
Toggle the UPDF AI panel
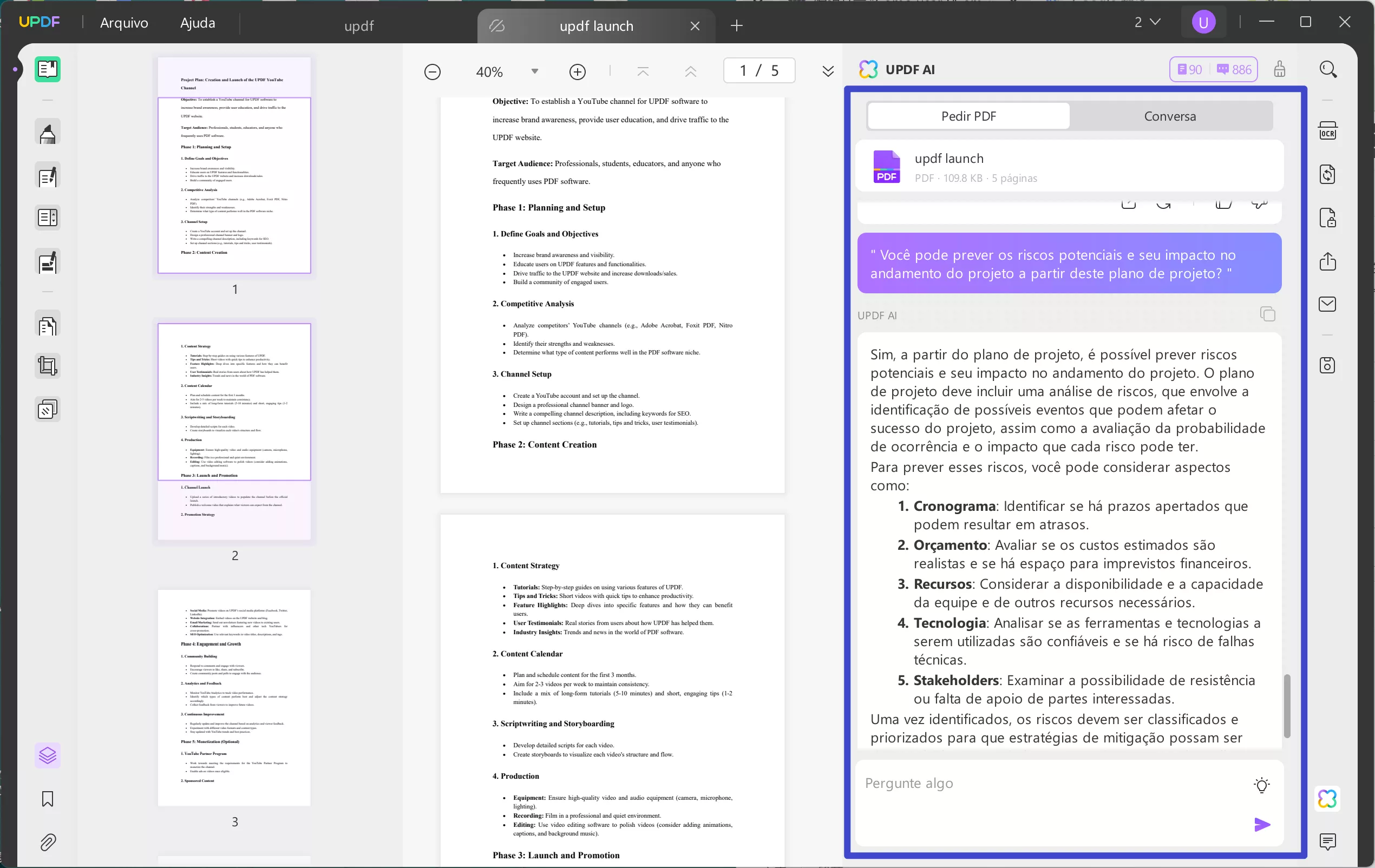tap(1327, 798)
